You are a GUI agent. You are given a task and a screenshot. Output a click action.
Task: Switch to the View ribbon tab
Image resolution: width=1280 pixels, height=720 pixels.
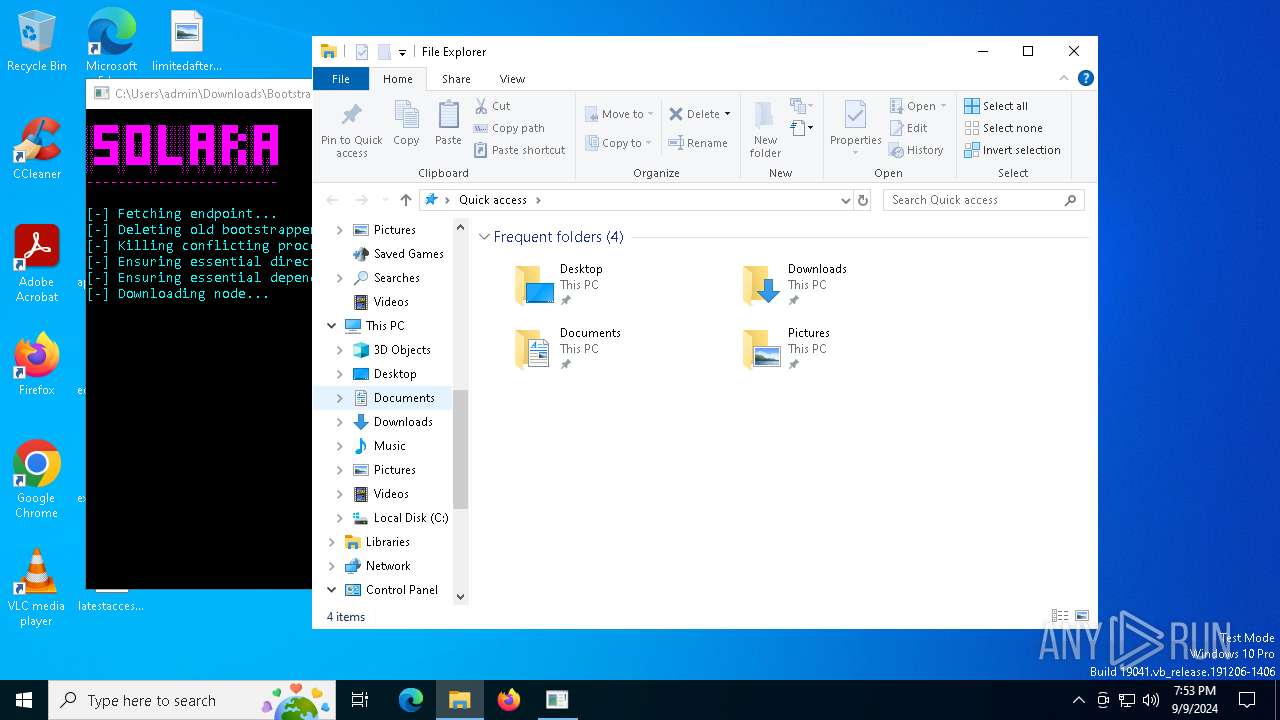(x=512, y=79)
